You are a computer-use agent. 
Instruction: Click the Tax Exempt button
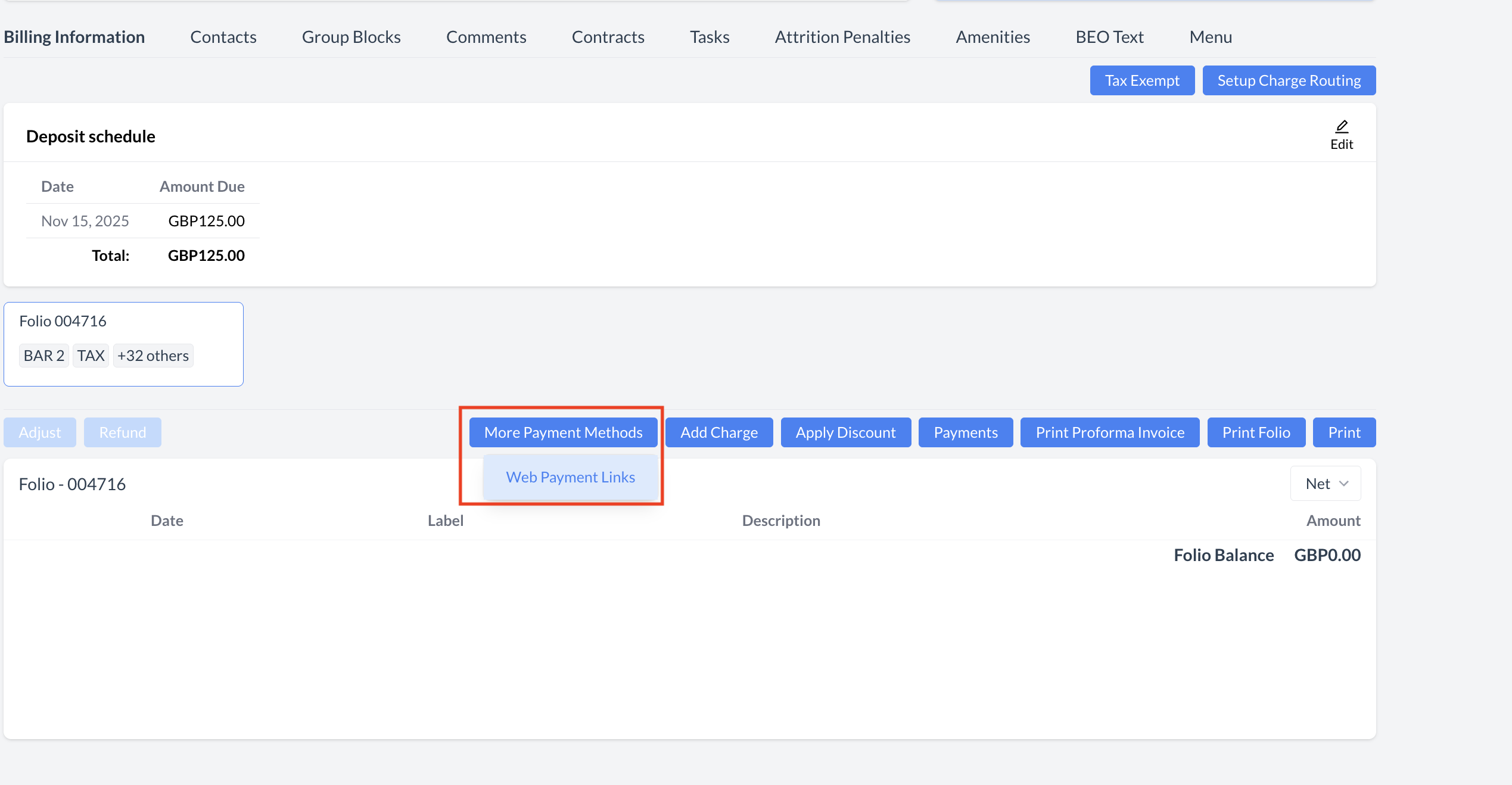[x=1142, y=80]
